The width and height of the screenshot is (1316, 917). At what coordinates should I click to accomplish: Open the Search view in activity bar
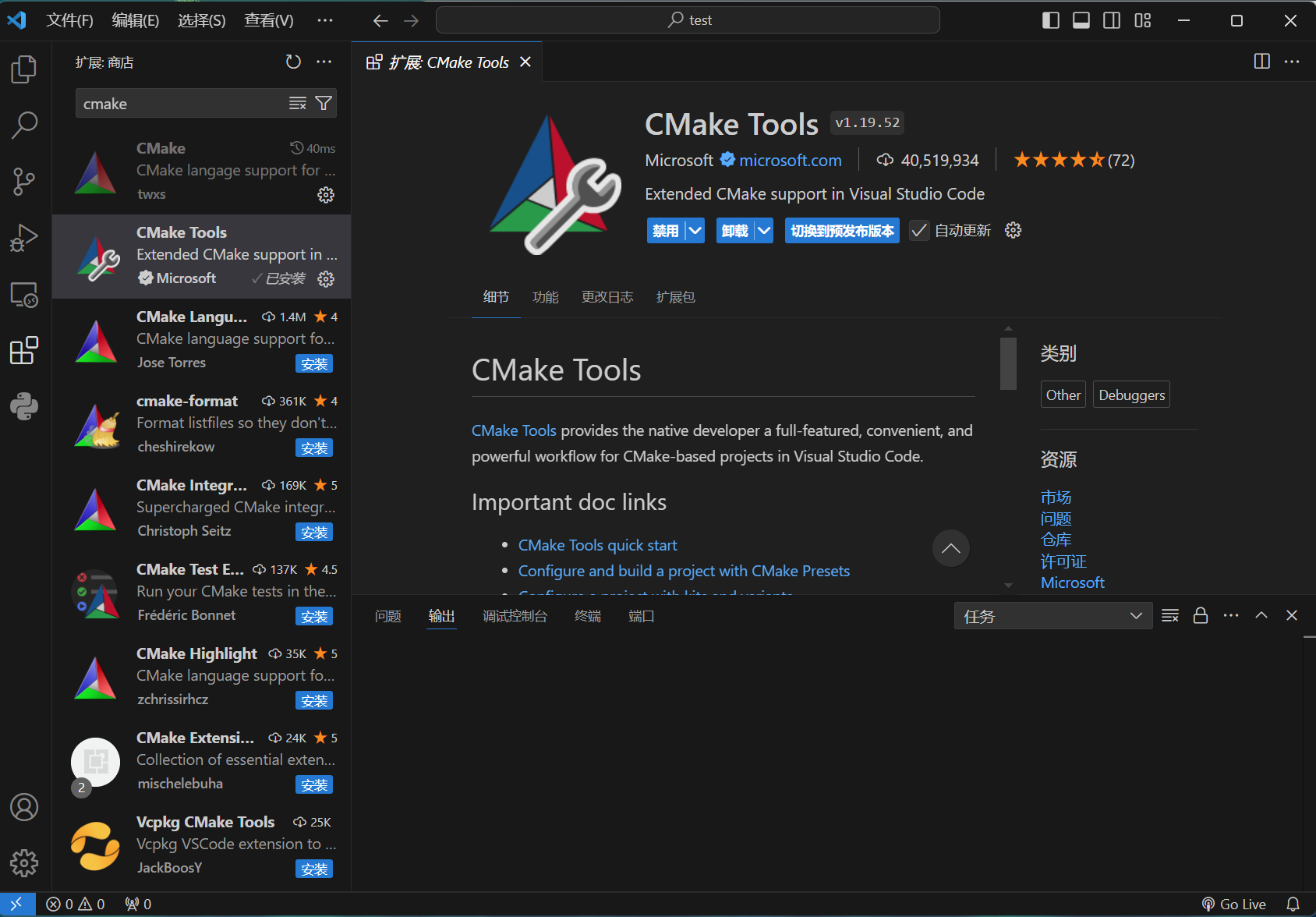24,126
